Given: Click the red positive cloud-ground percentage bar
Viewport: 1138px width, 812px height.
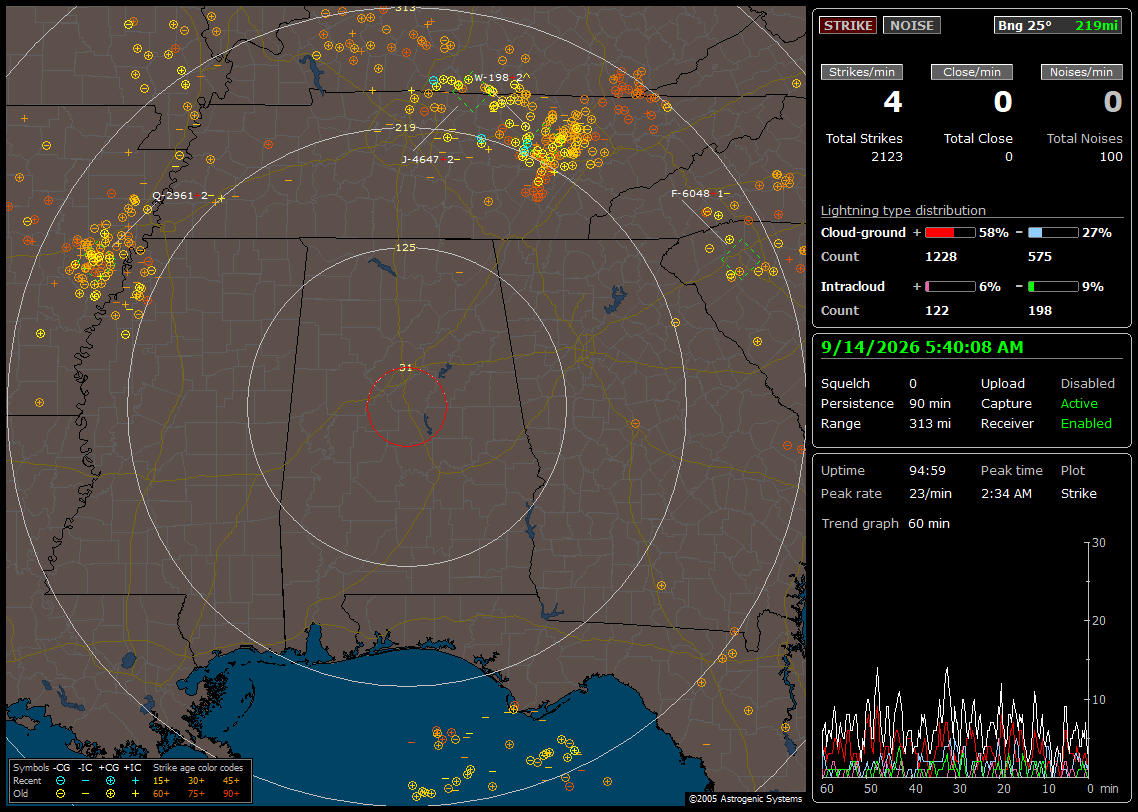Looking at the screenshot, I should [950, 233].
